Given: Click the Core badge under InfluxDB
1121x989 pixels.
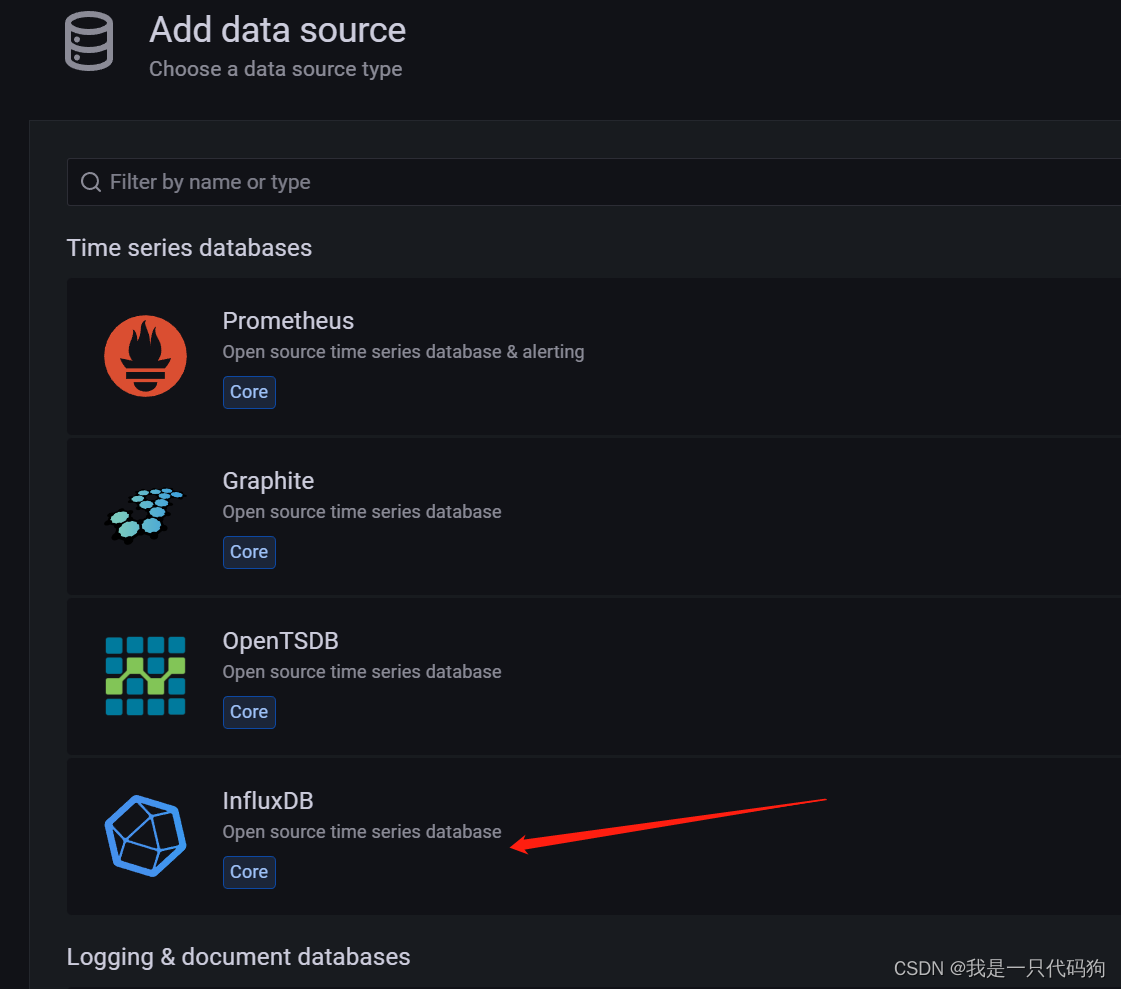Looking at the screenshot, I should 249,872.
